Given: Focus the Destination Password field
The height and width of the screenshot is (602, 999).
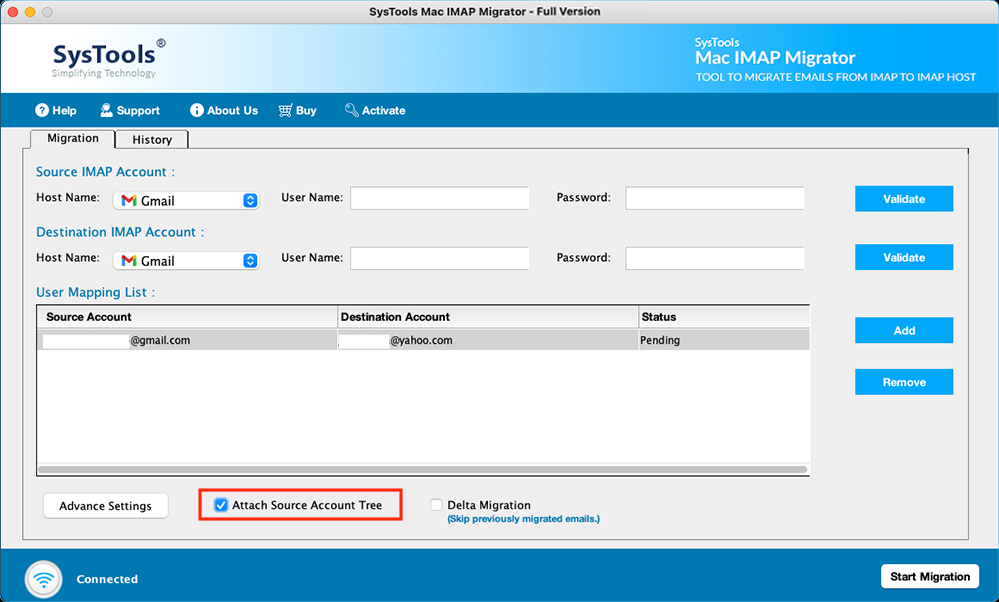Looking at the screenshot, I should 715,258.
